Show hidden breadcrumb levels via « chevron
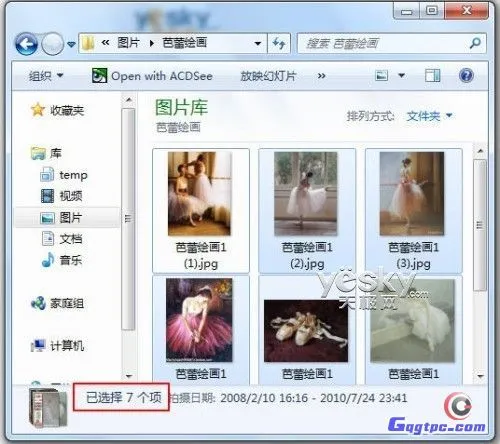Viewport: 500px width, 444px height. (106, 43)
